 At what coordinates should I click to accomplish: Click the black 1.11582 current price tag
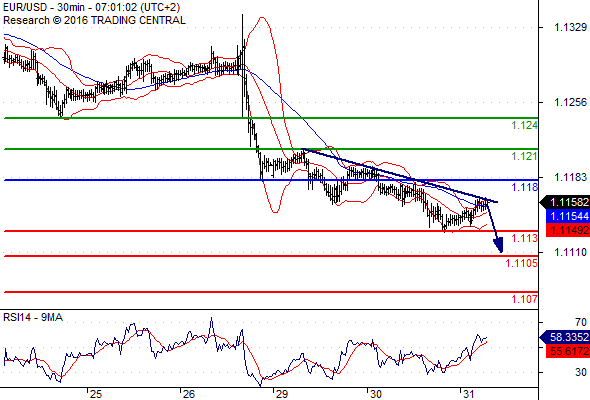pyautogui.click(x=565, y=202)
